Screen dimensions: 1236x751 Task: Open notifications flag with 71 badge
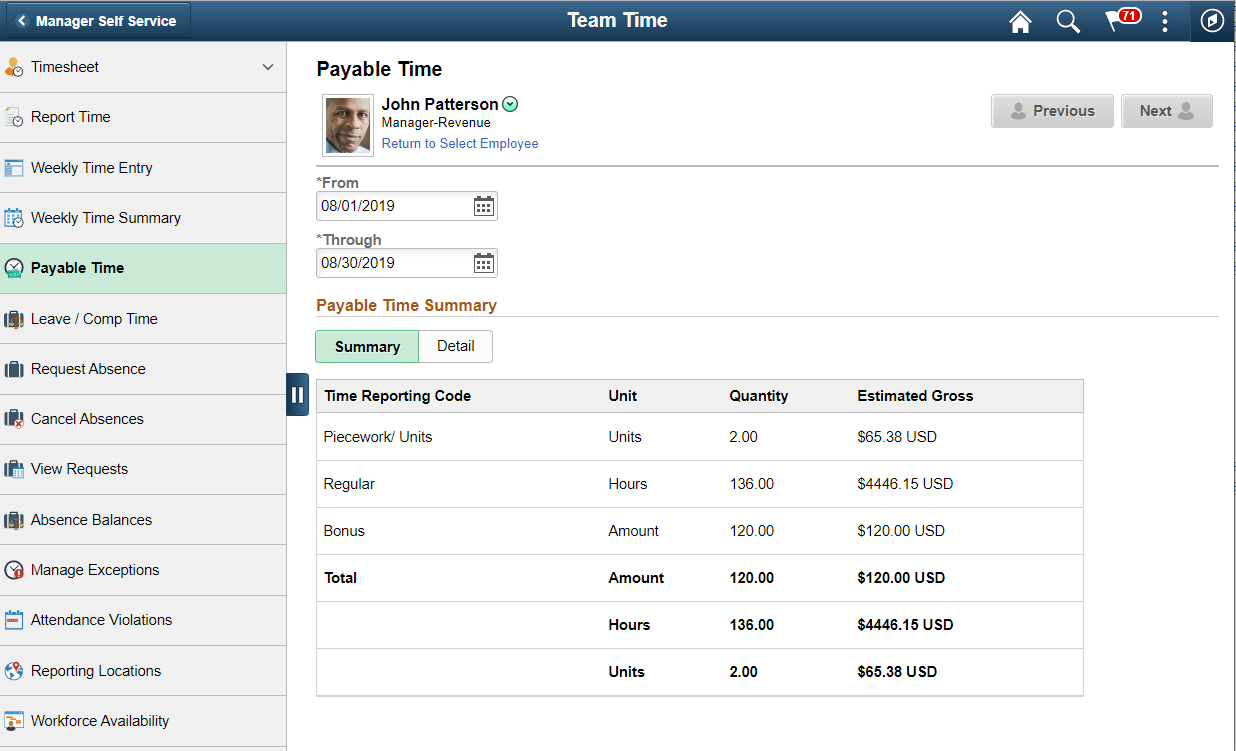(x=1121, y=21)
